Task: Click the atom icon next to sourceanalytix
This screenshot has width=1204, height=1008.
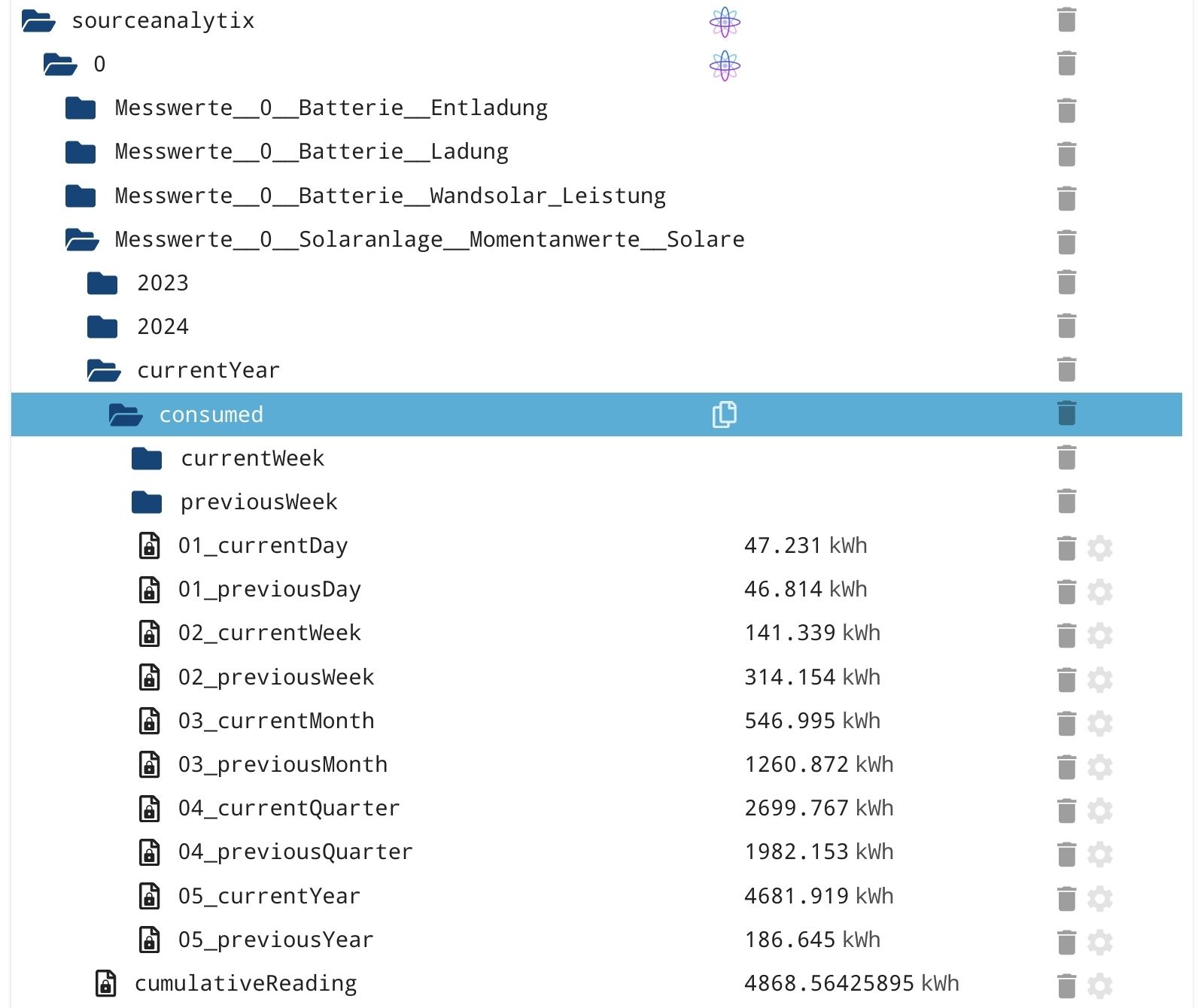Action: (725, 22)
